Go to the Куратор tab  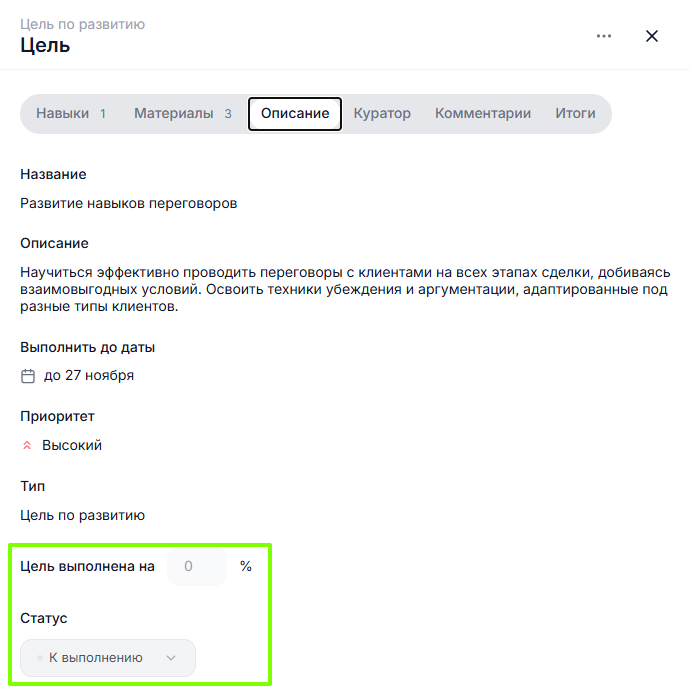pyautogui.click(x=382, y=114)
